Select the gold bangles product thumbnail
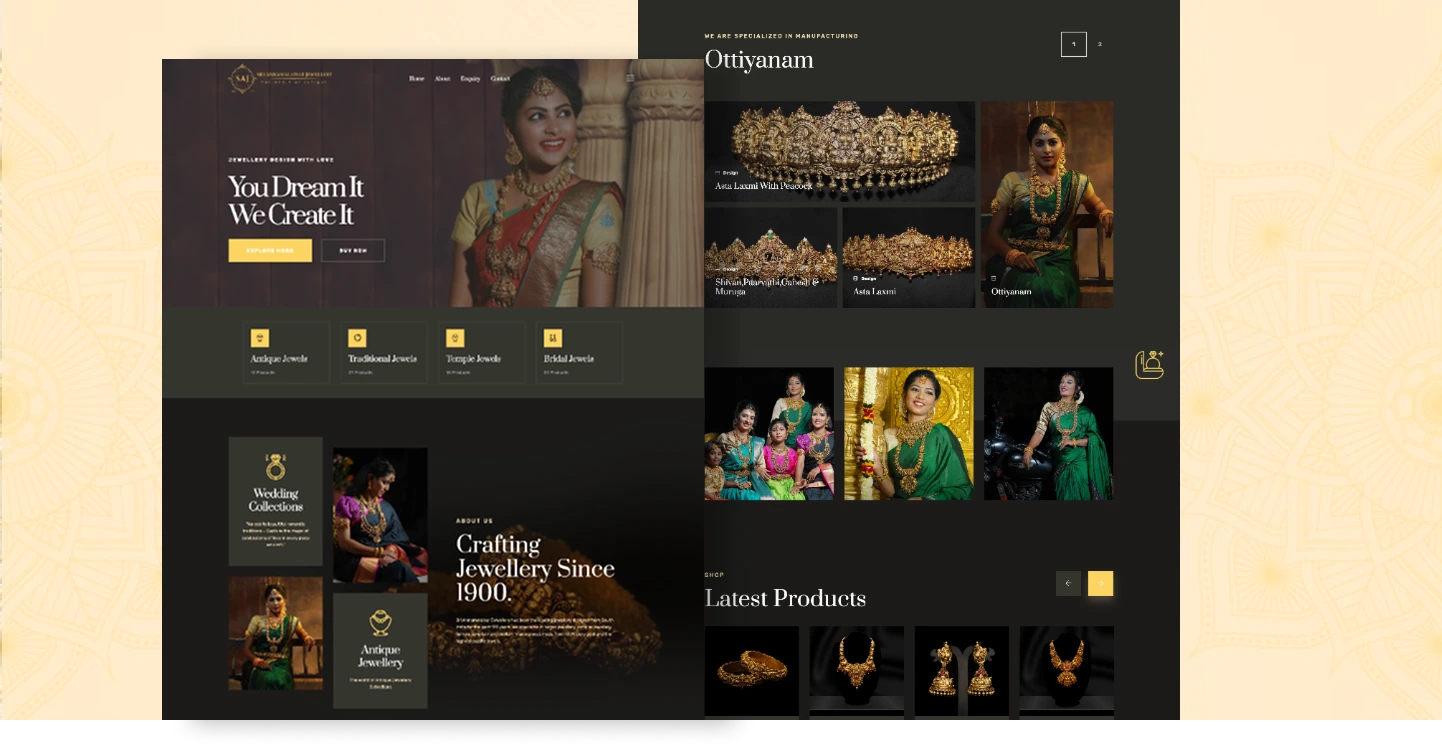Viewport: 1442px width, 748px height. coord(751,670)
